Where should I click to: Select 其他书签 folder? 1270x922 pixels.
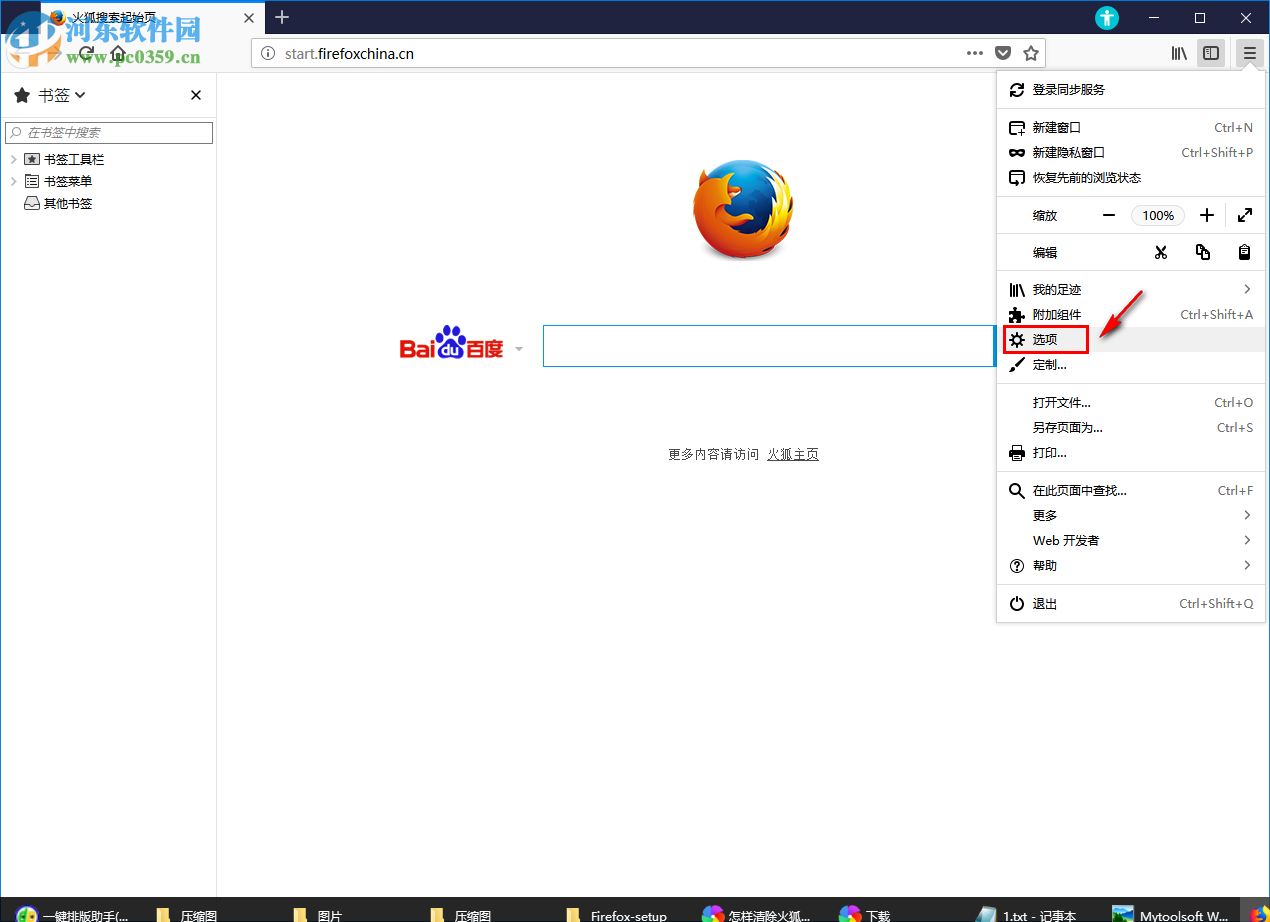click(x=58, y=203)
